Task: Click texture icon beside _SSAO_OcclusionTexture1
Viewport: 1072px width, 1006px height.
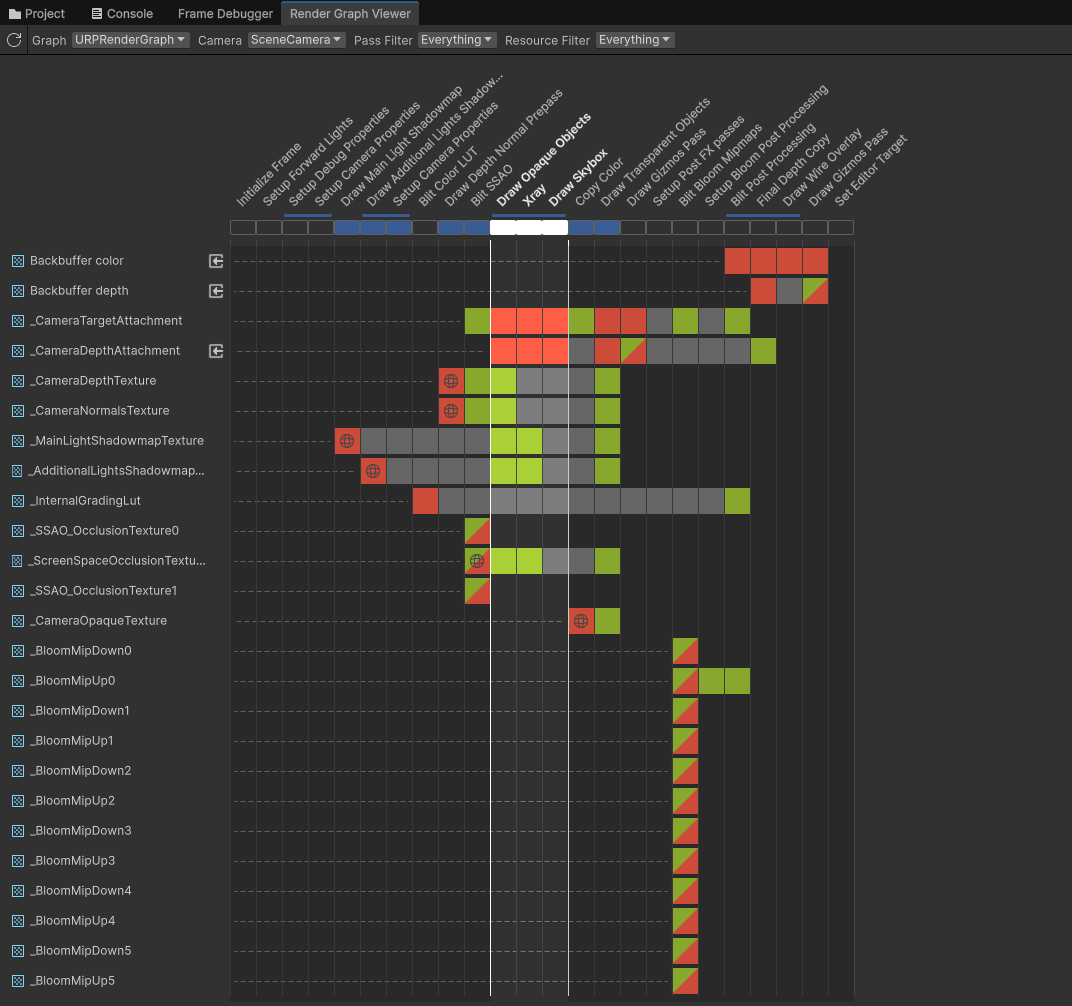Action: pos(18,591)
